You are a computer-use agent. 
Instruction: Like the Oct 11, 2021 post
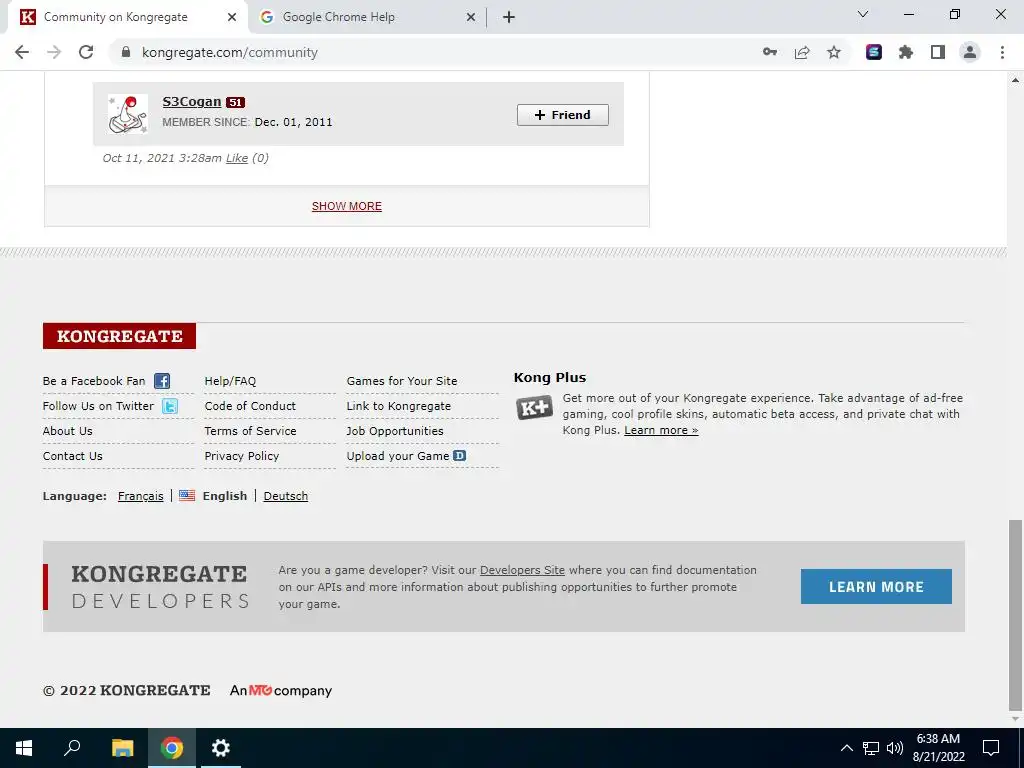point(236,157)
